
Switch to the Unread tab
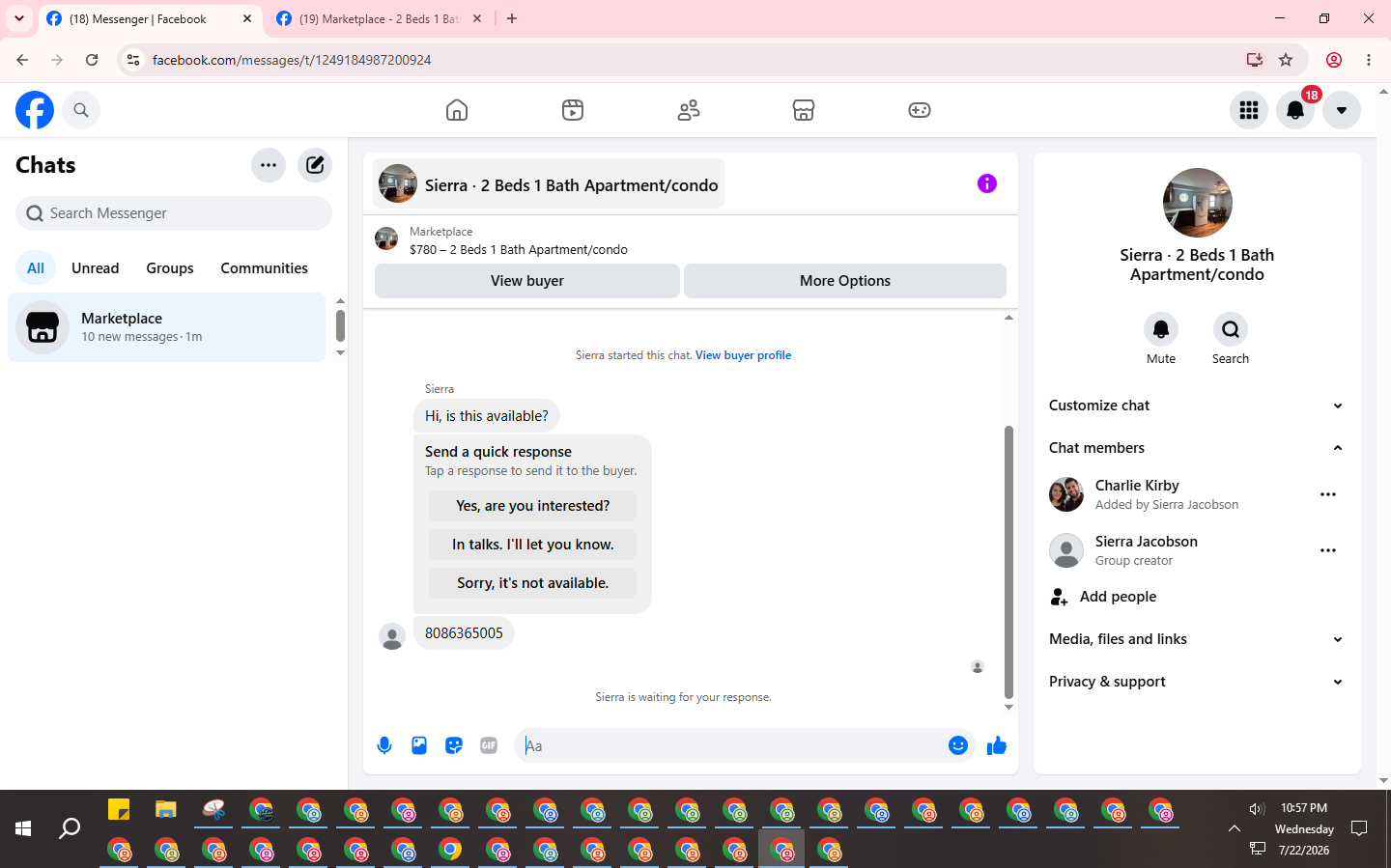tap(96, 268)
